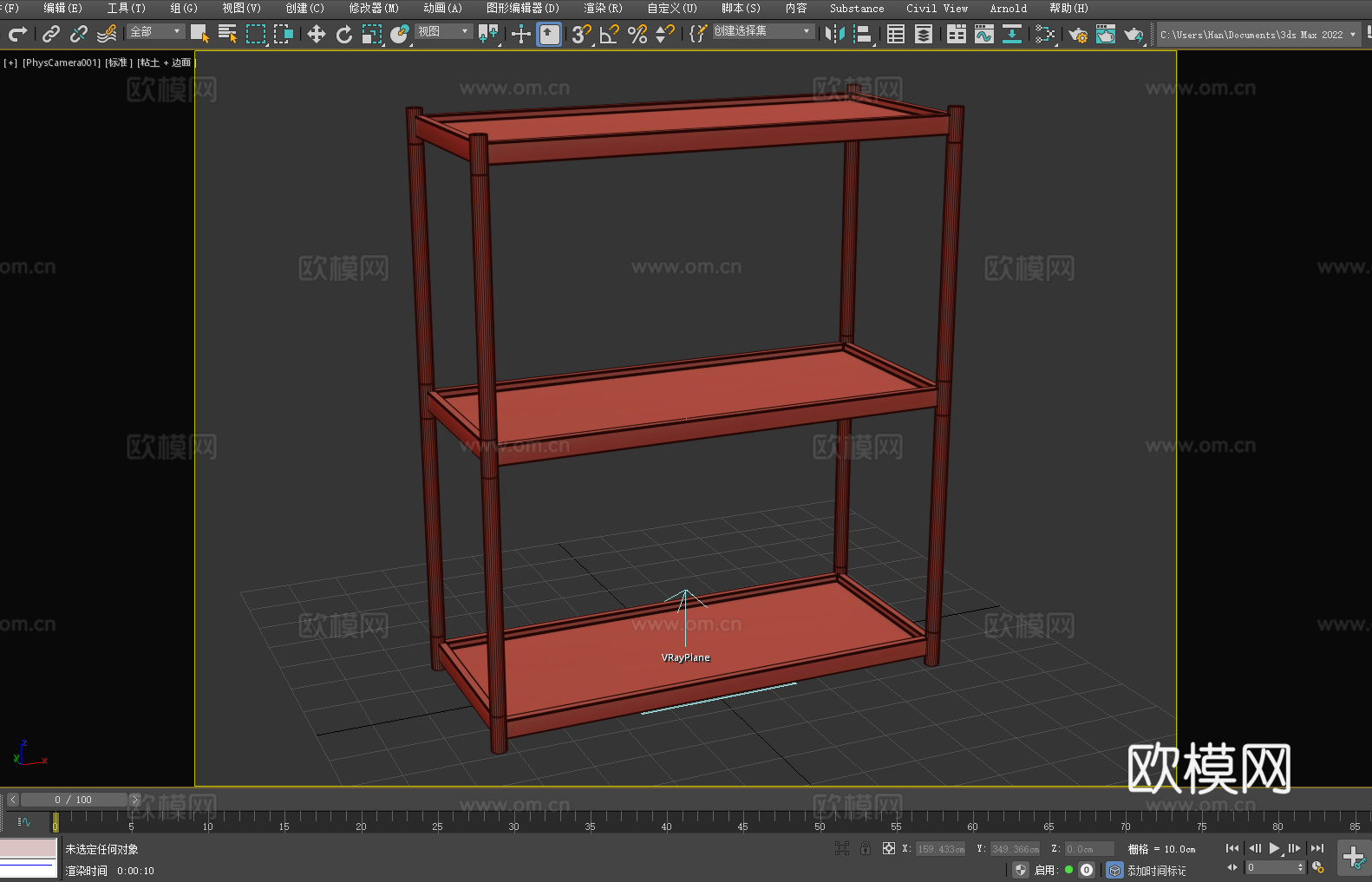Viewport: 1372px width, 882px height.
Task: Select the Unlink Selection icon
Action: pyautogui.click(x=79, y=34)
